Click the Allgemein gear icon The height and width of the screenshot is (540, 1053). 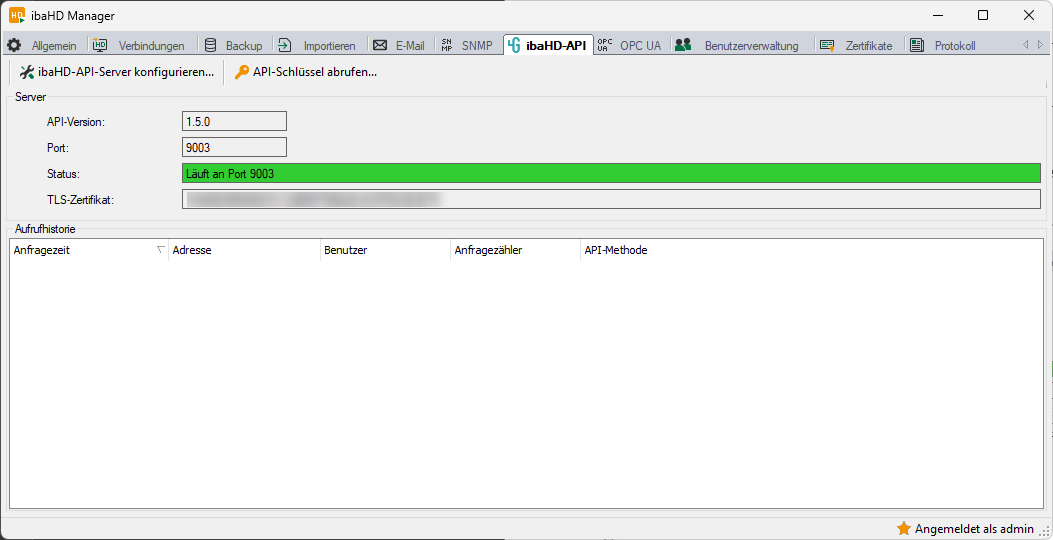[14, 46]
